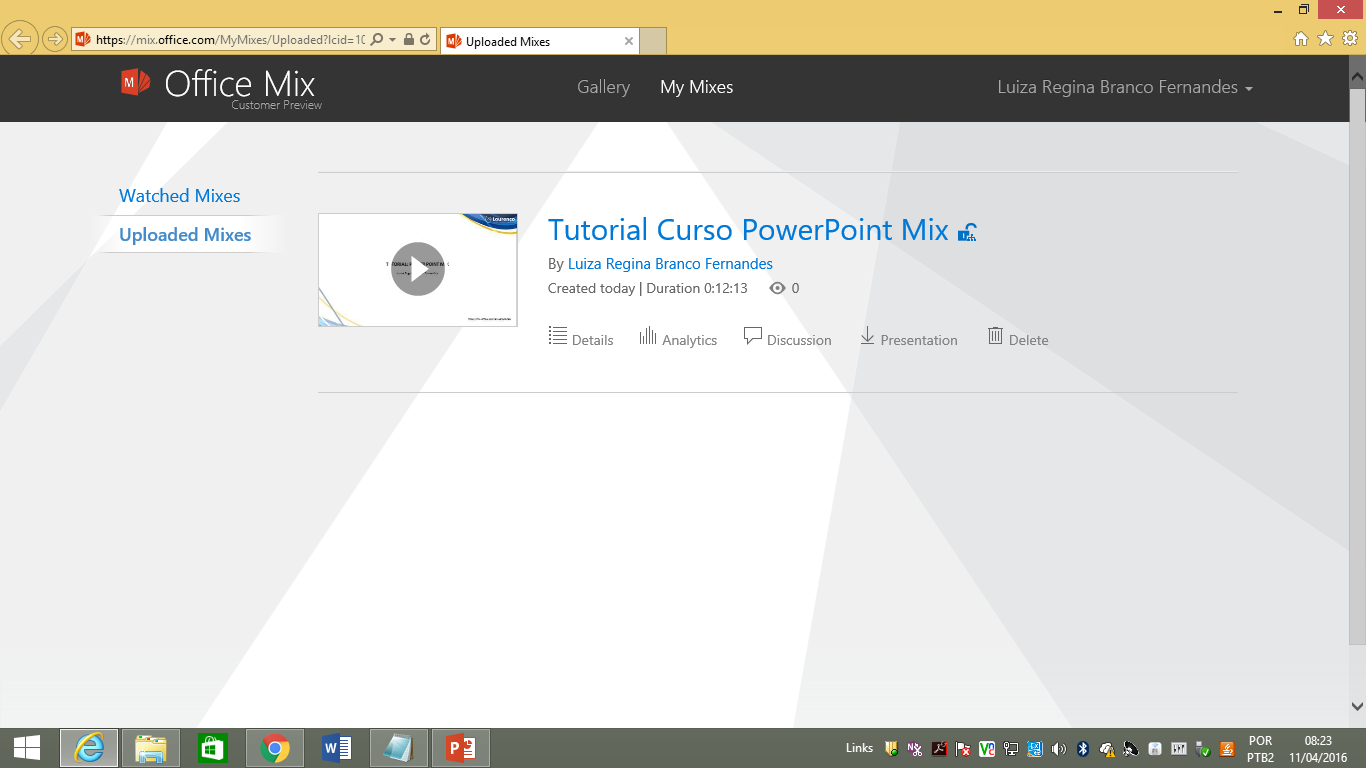Switch to Internet Explorer on taskbar
The image size is (1366, 768).
(x=89, y=748)
